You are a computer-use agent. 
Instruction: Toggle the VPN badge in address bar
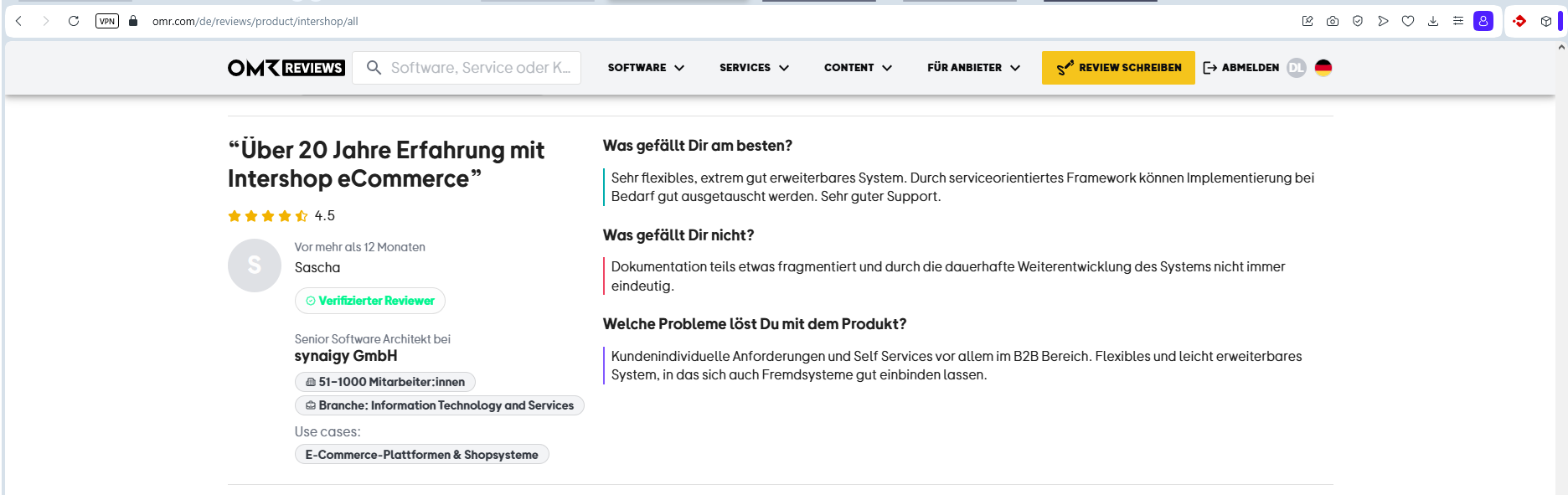click(107, 21)
